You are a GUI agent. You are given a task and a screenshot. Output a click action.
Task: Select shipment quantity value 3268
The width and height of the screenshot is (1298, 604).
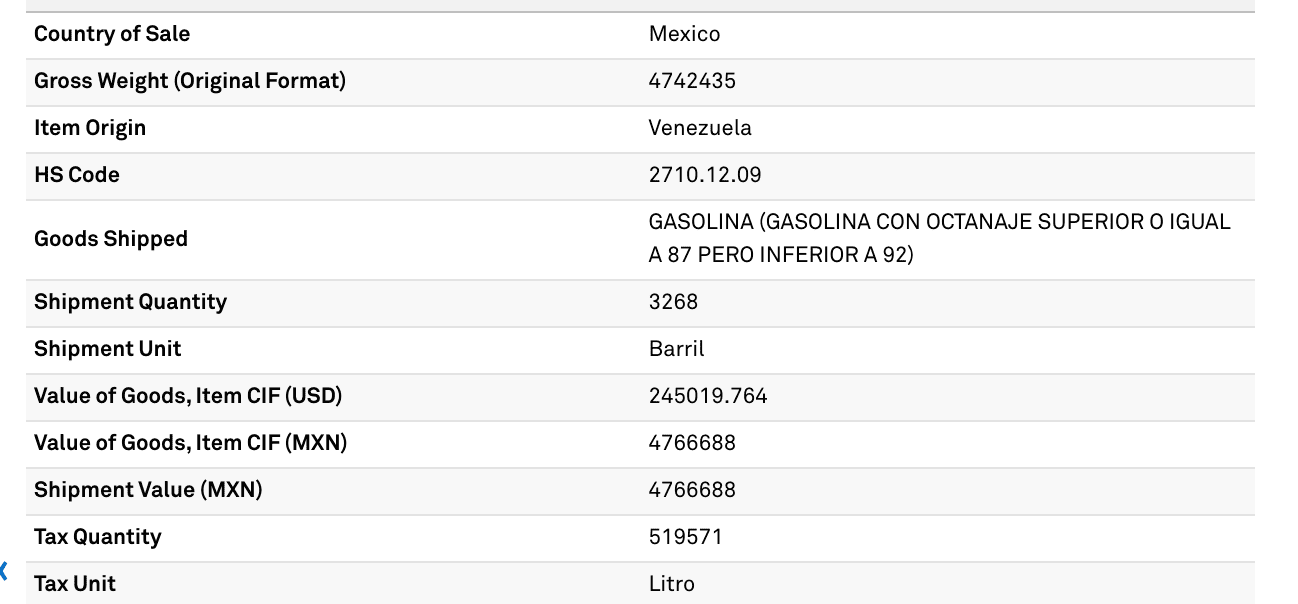(x=673, y=302)
